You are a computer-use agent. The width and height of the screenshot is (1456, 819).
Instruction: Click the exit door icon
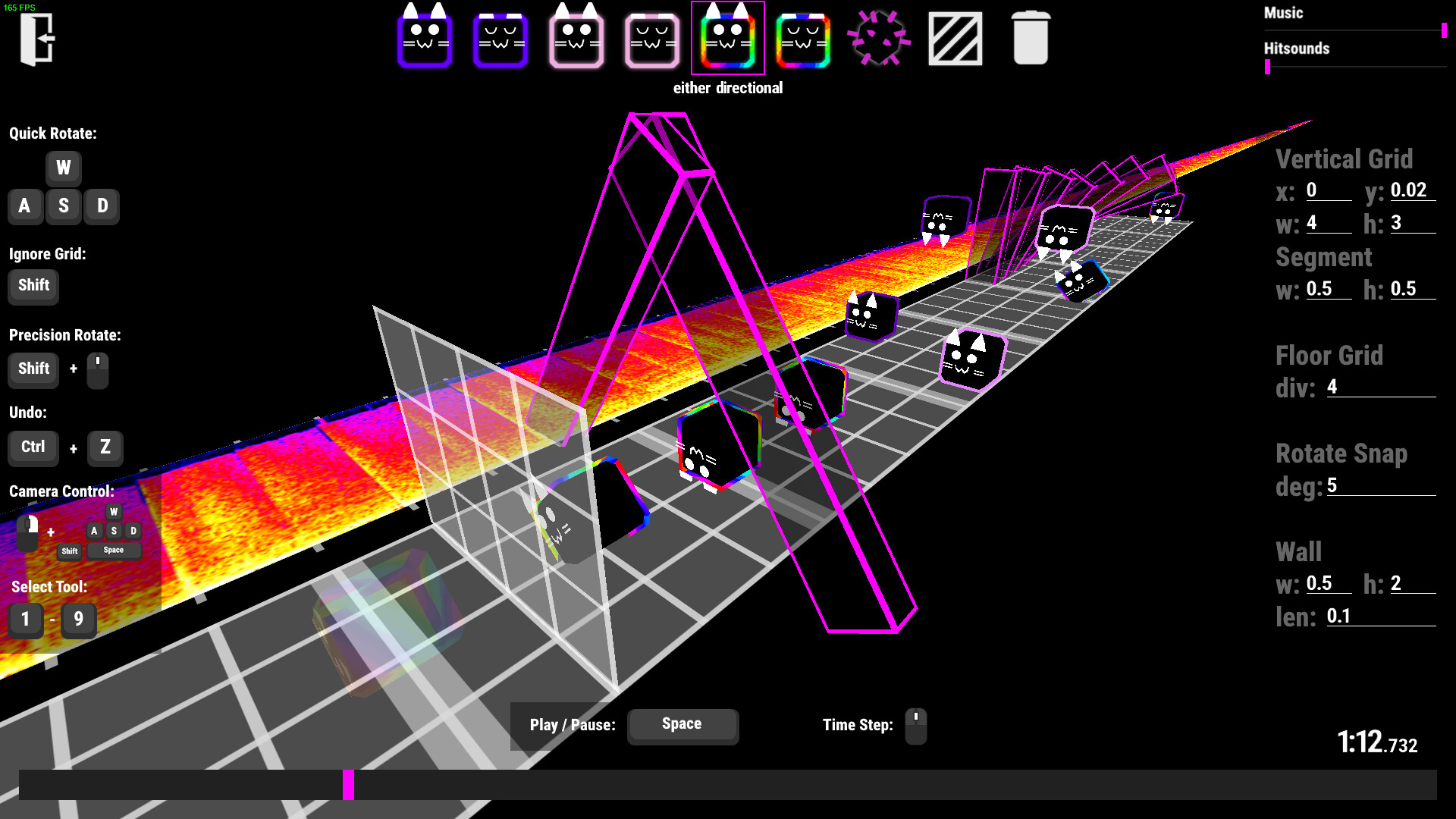36,39
